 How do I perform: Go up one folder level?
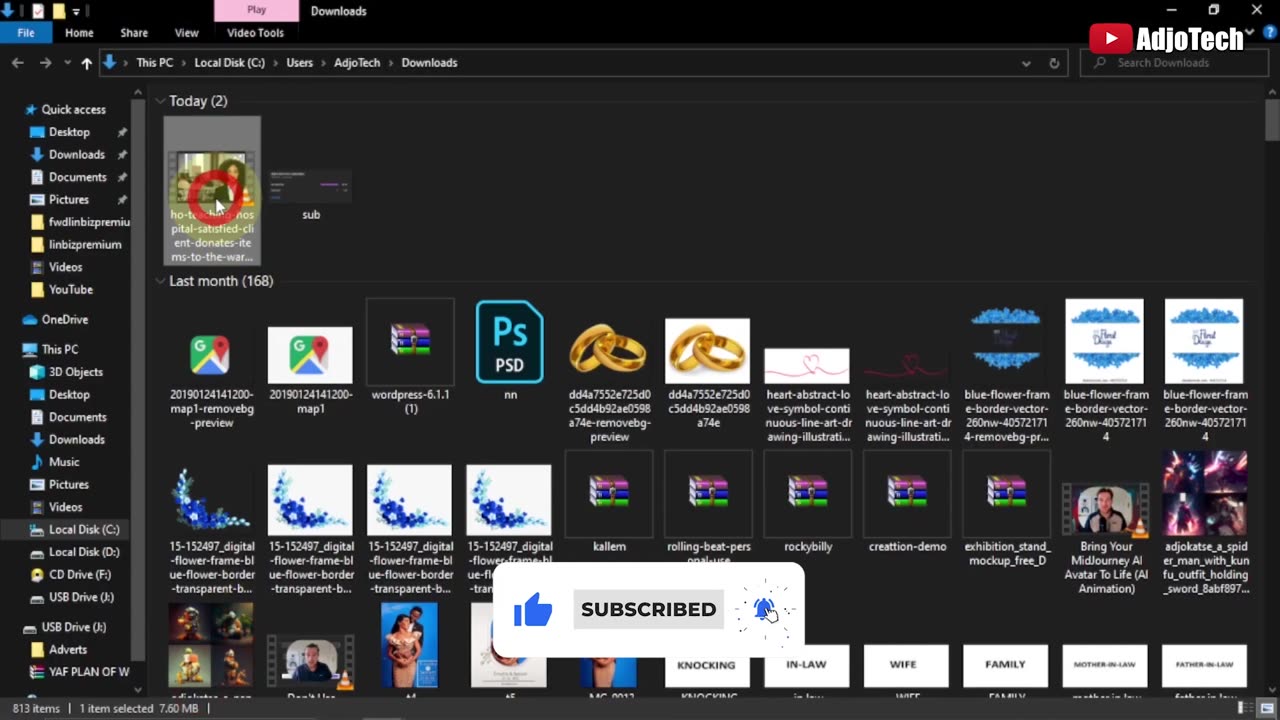coord(86,63)
